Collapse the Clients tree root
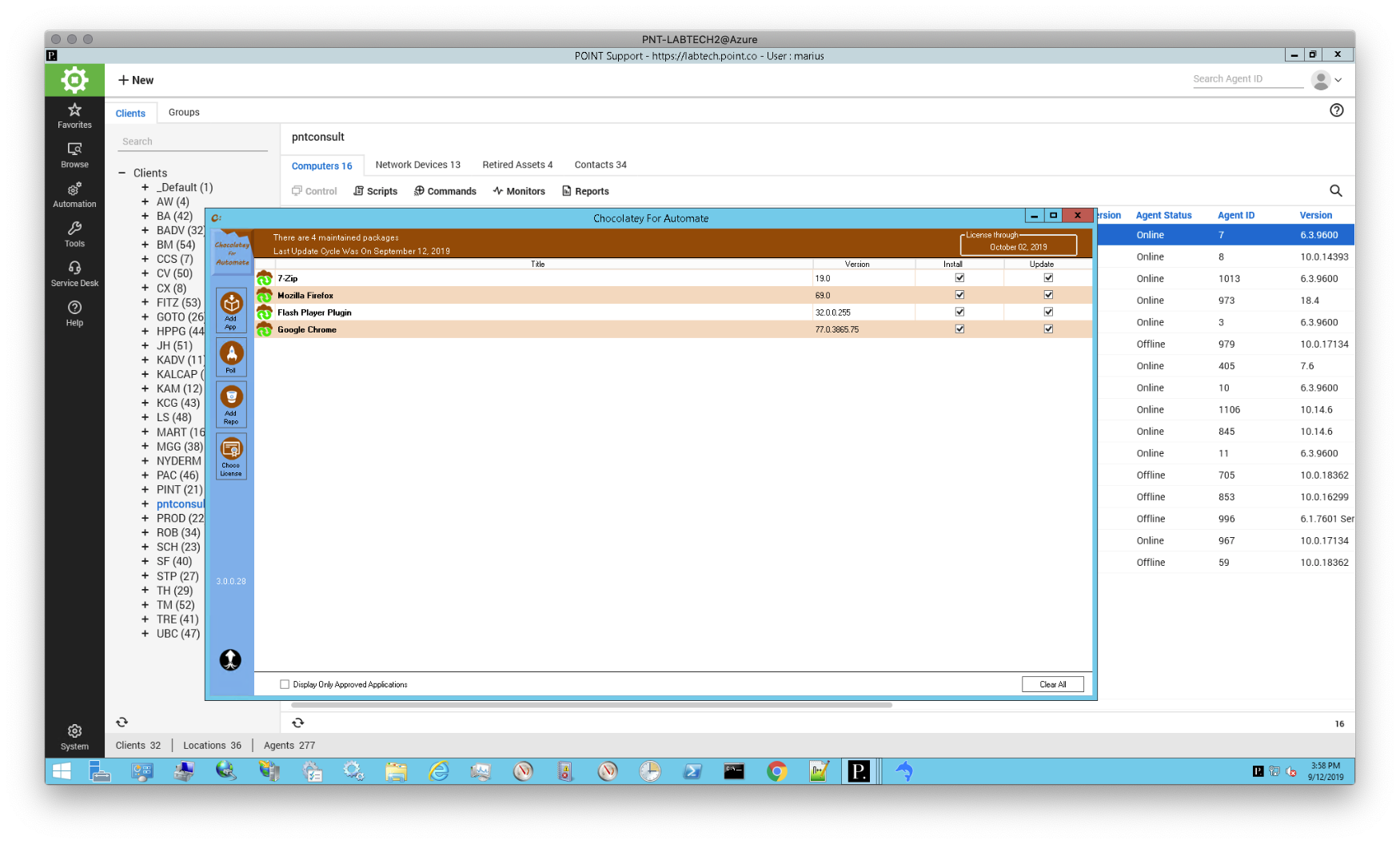 click(122, 173)
